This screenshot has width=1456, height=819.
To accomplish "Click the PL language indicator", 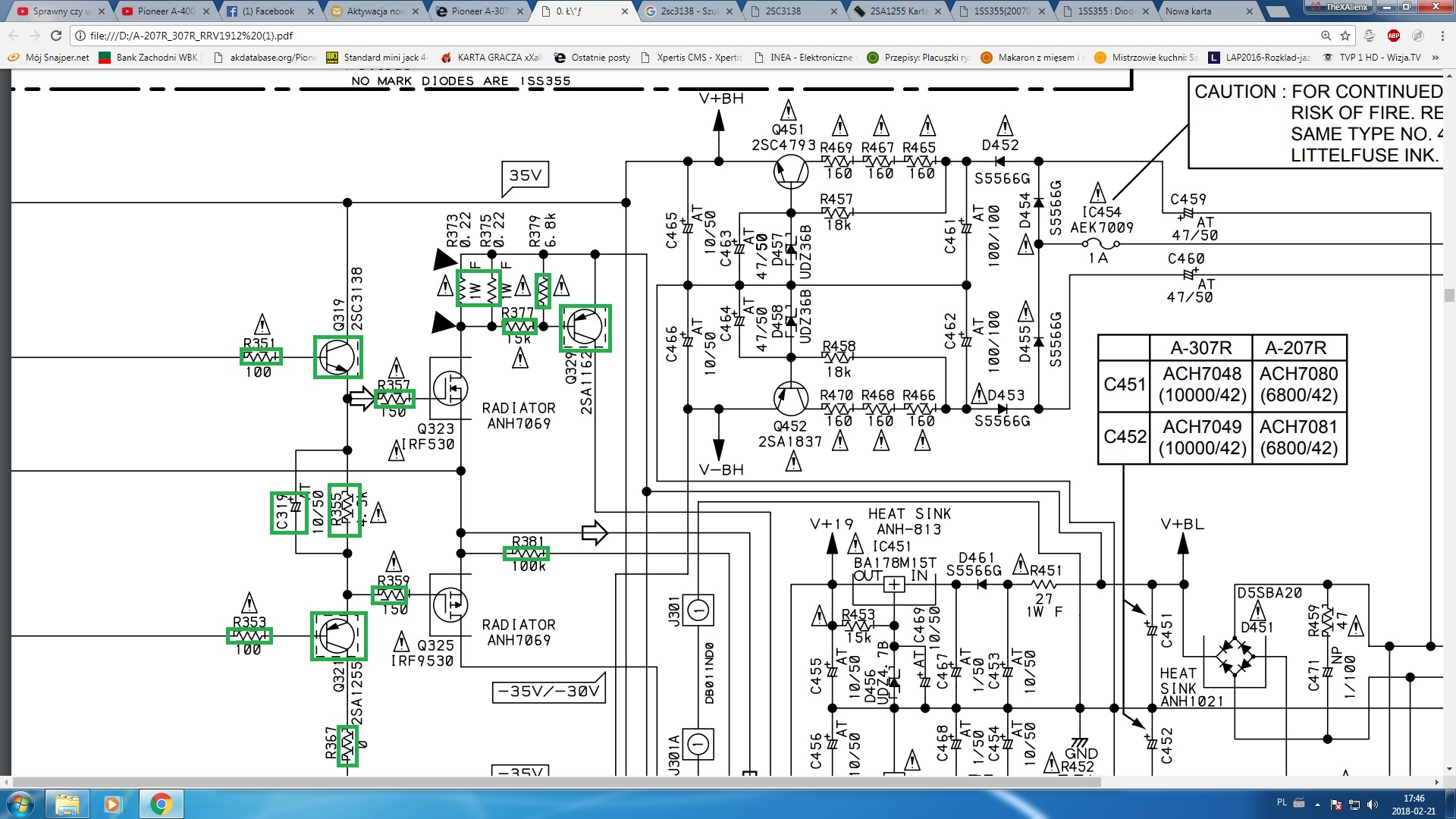I will click(1282, 802).
